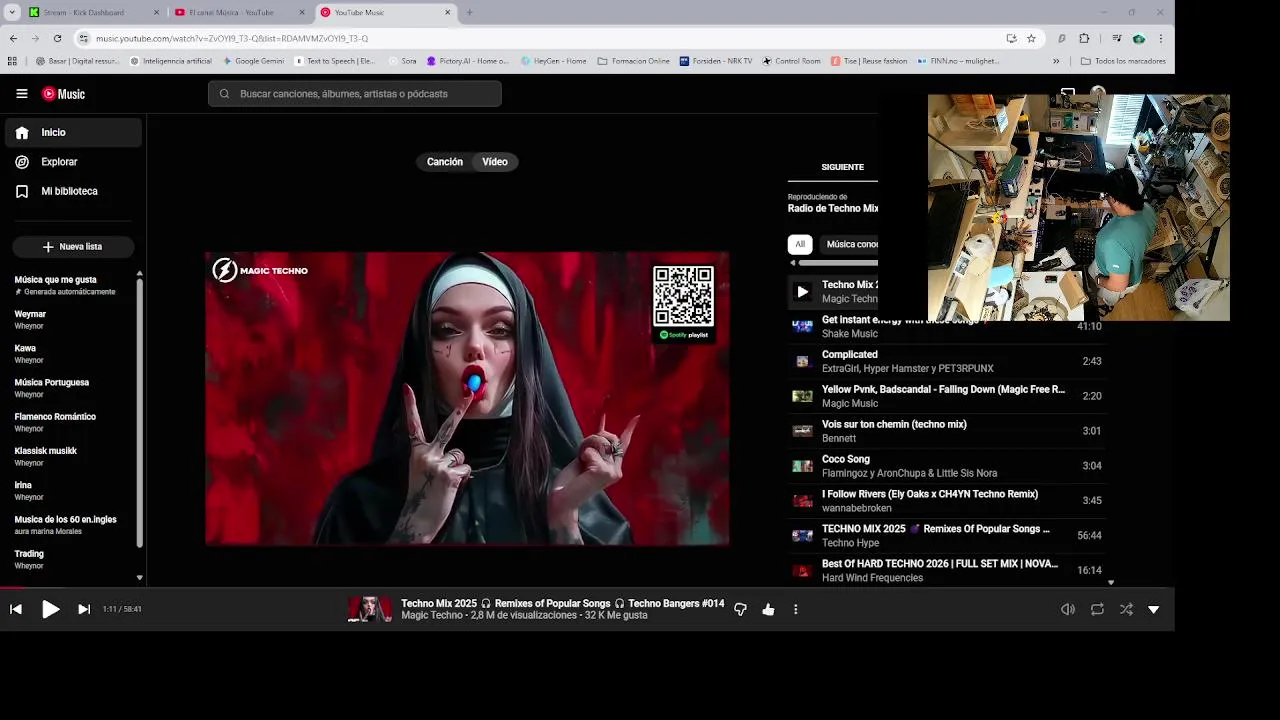The image size is (1280, 720).
Task: Dislike the current song
Action: point(740,609)
